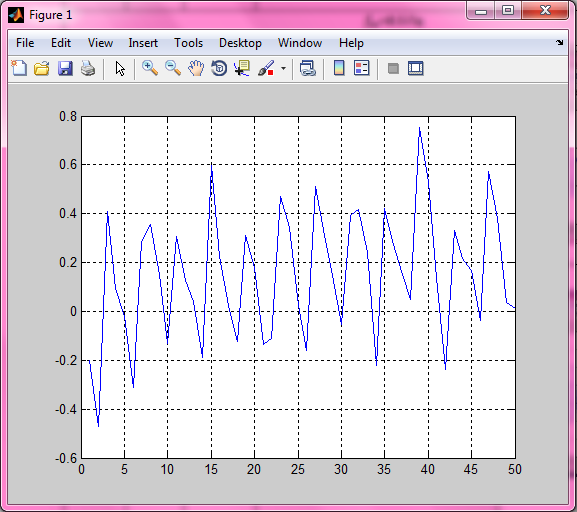Expand the Brush color dropdown arrow

click(x=283, y=68)
